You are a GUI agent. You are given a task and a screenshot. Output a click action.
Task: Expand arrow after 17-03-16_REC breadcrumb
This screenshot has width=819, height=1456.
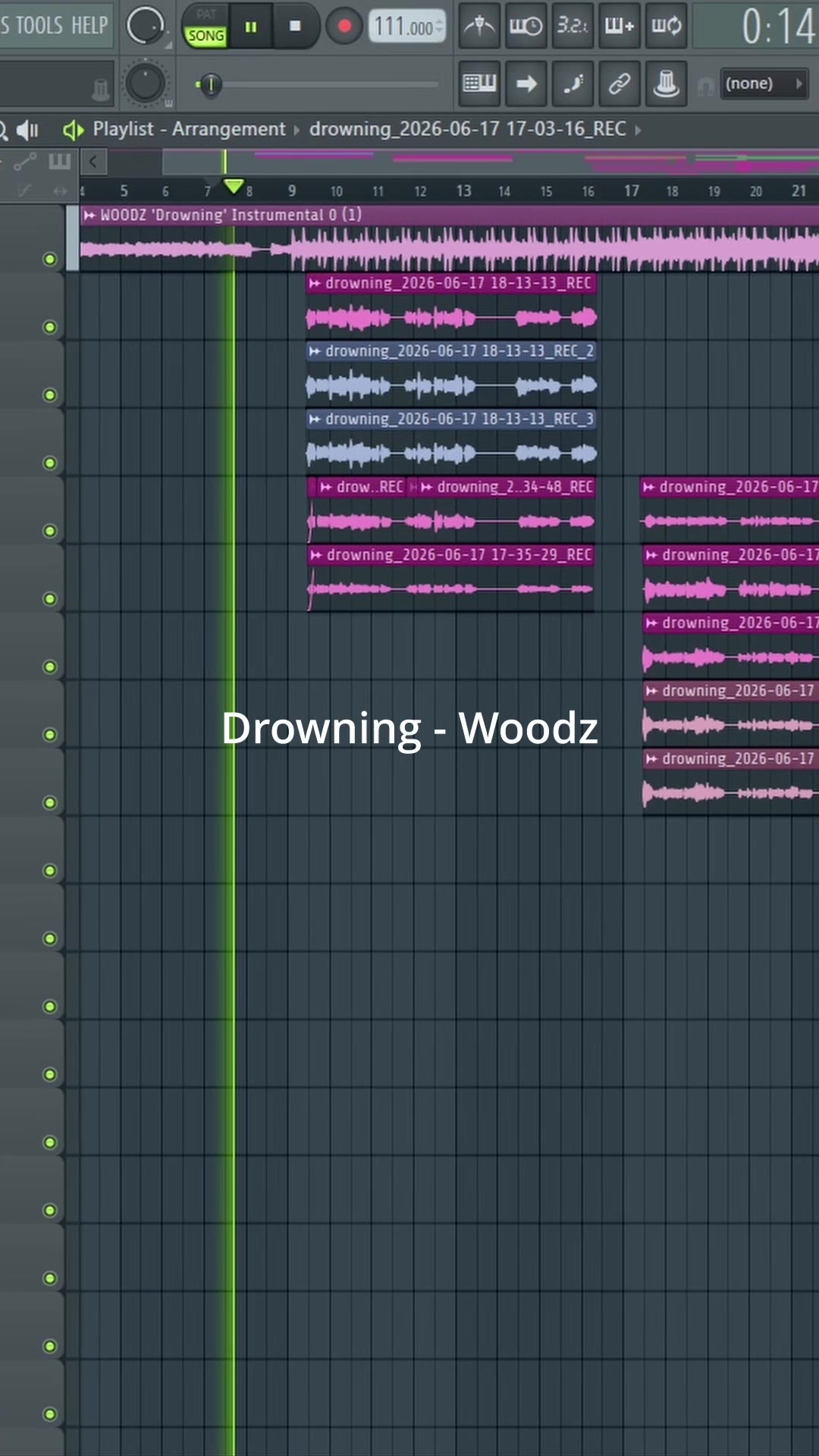point(638,130)
